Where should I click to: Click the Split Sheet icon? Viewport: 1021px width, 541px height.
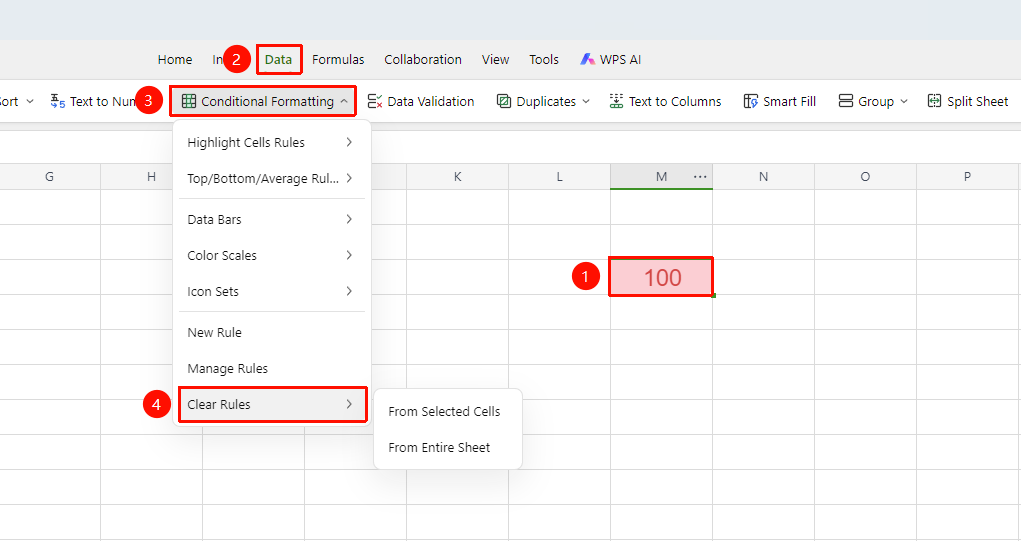coord(934,101)
